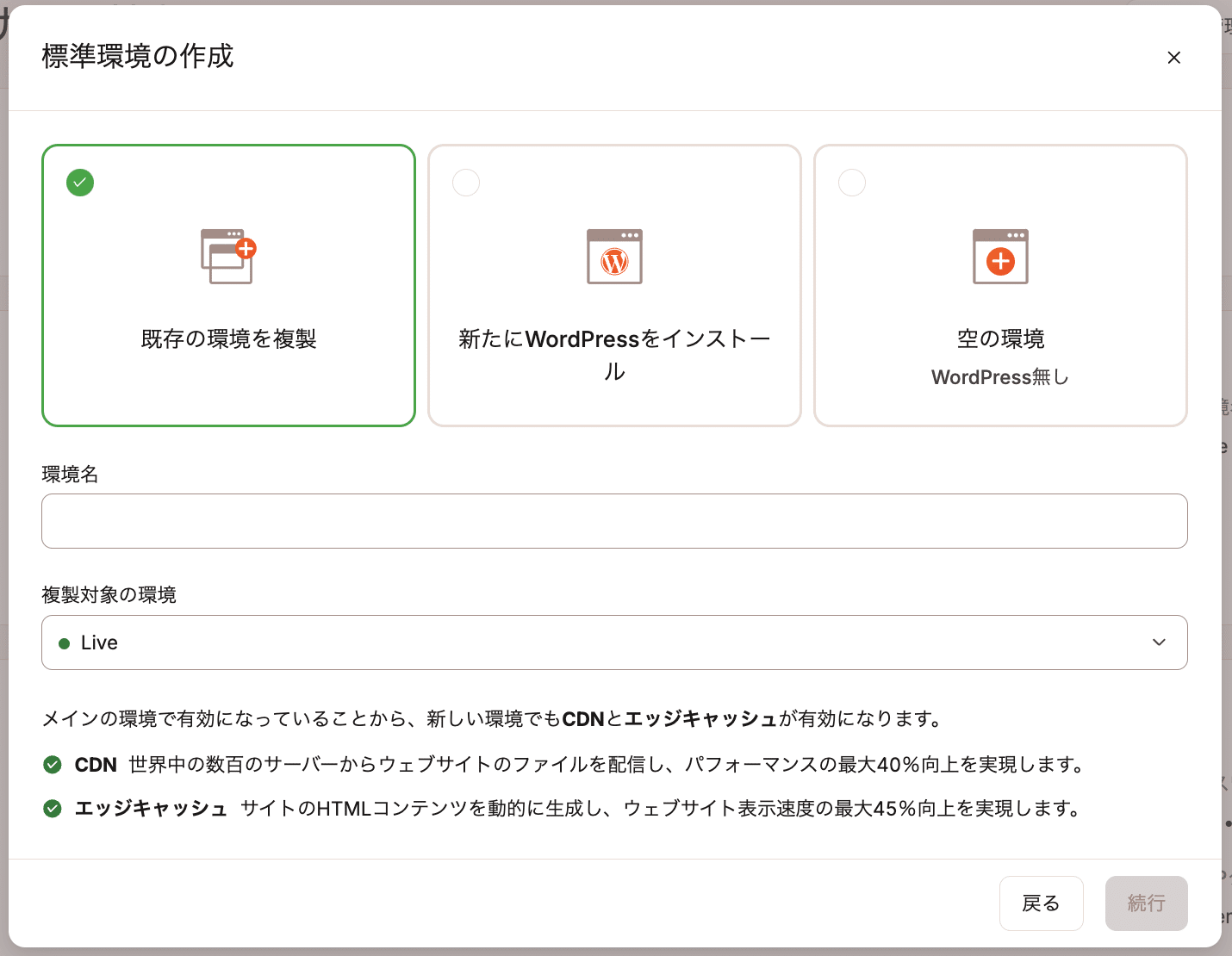Click the checkmark badge on the selected card
The width and height of the screenshot is (1232, 956).
coord(80,183)
